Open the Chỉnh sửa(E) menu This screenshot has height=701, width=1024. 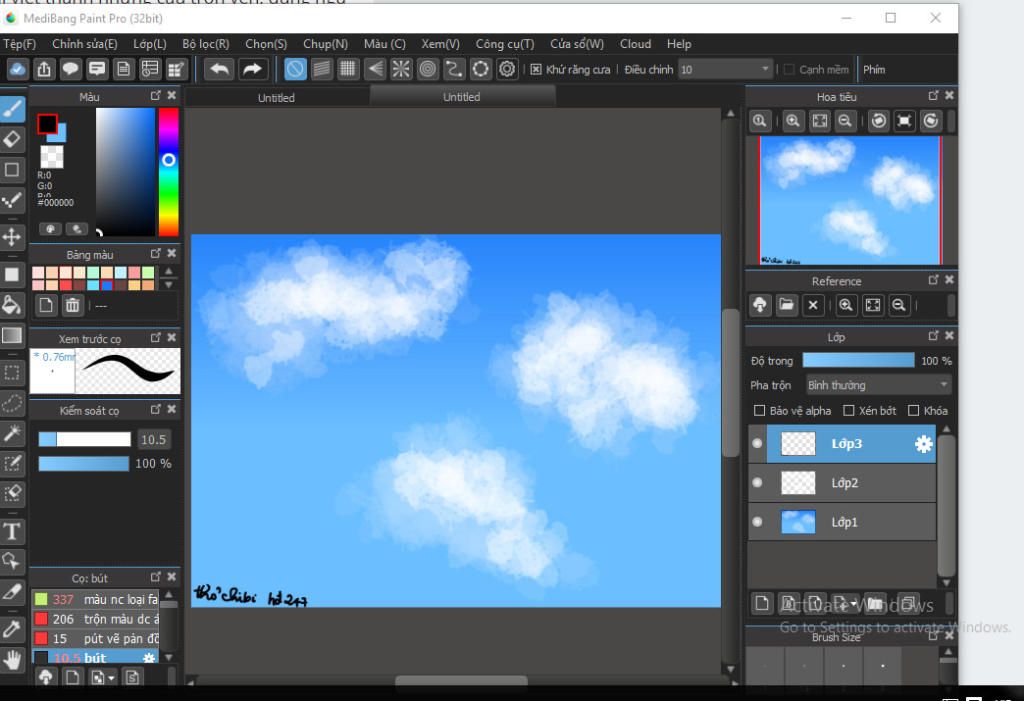[85, 44]
